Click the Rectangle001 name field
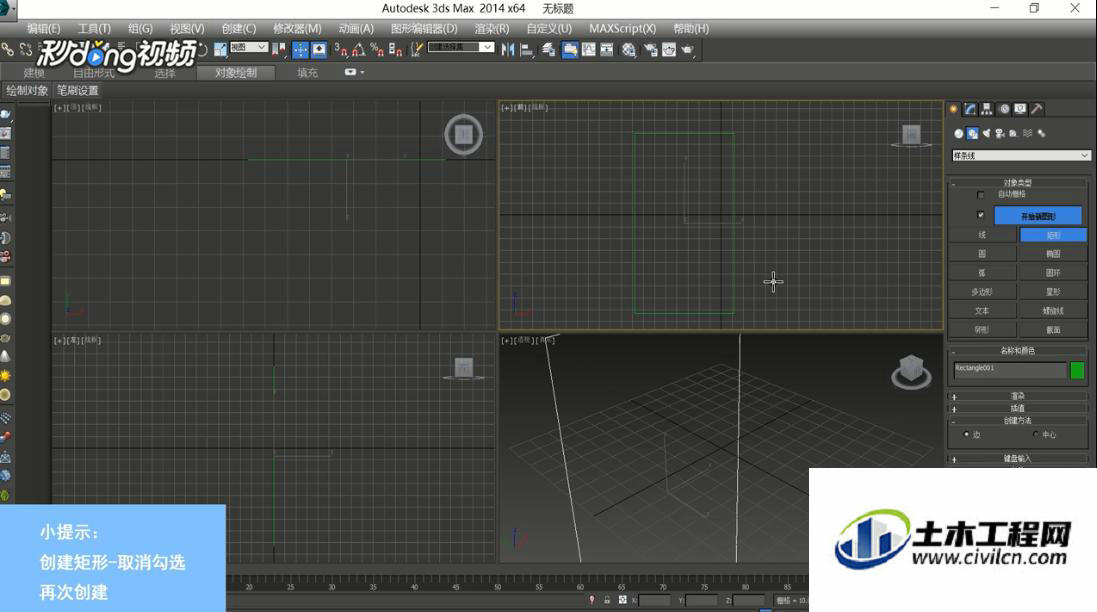 pyautogui.click(x=1010, y=369)
